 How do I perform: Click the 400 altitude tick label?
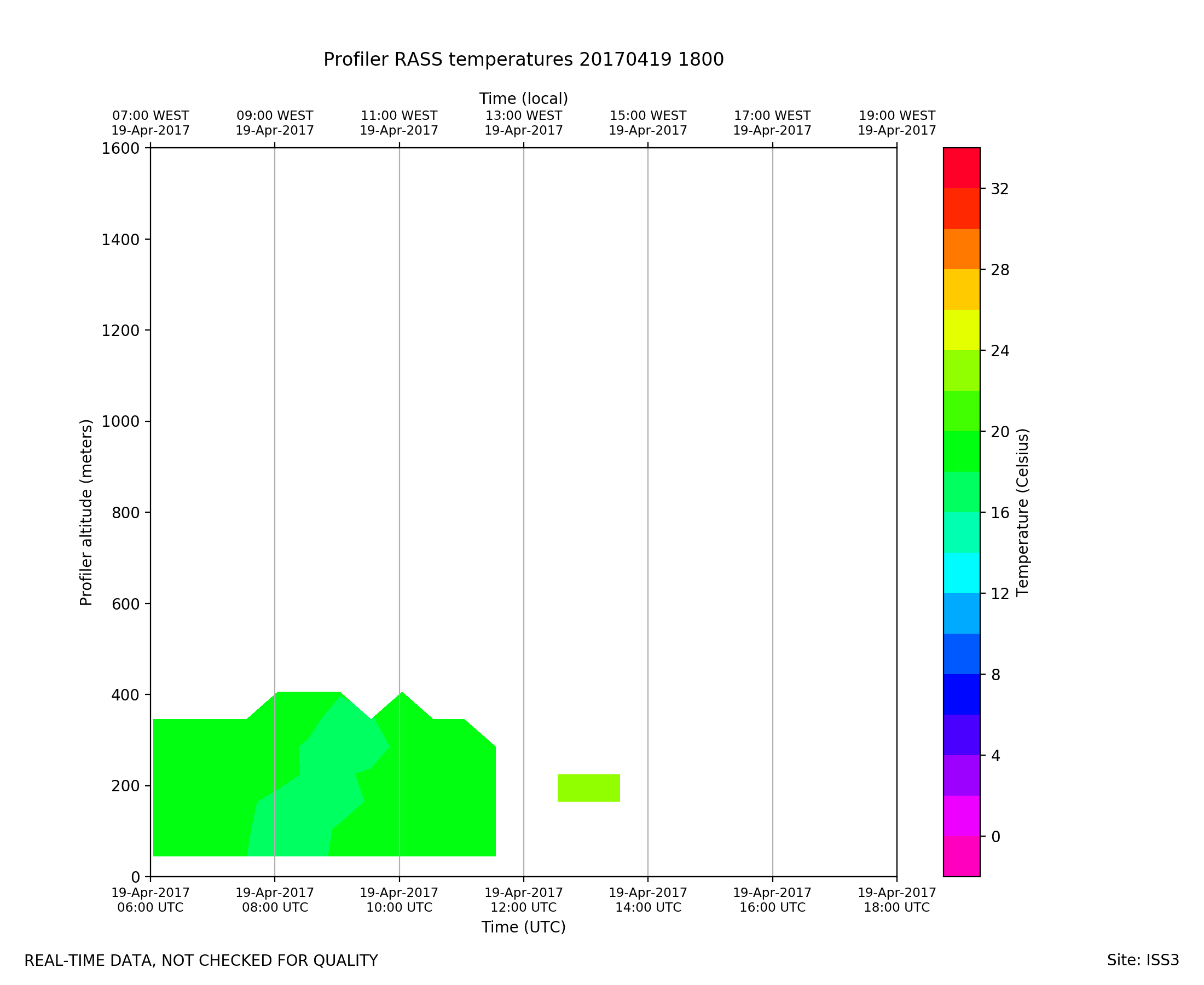[125, 695]
